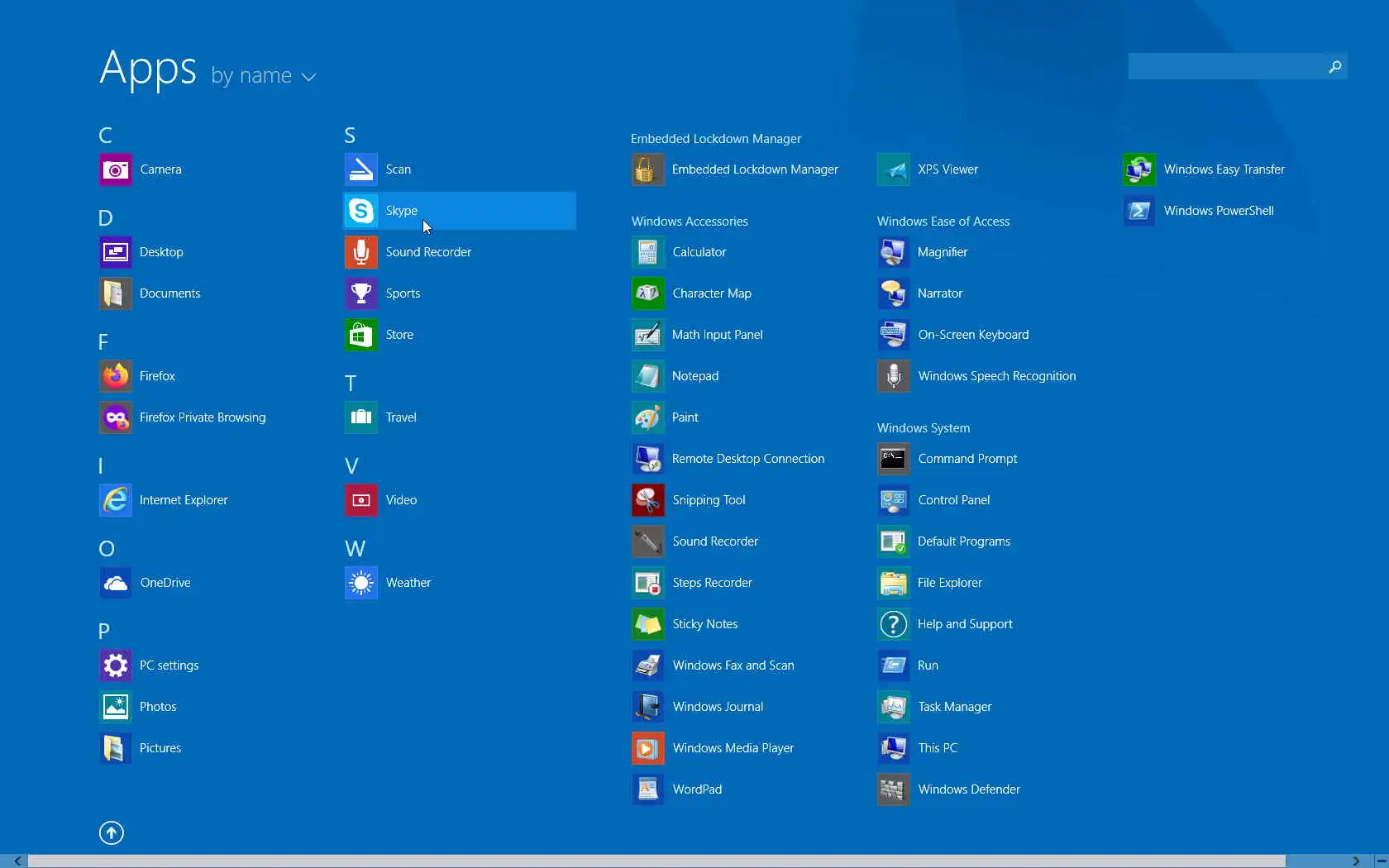Viewport: 1389px width, 868px height.
Task: Open the Windows Easy Transfer icon
Action: pyautogui.click(x=1139, y=169)
